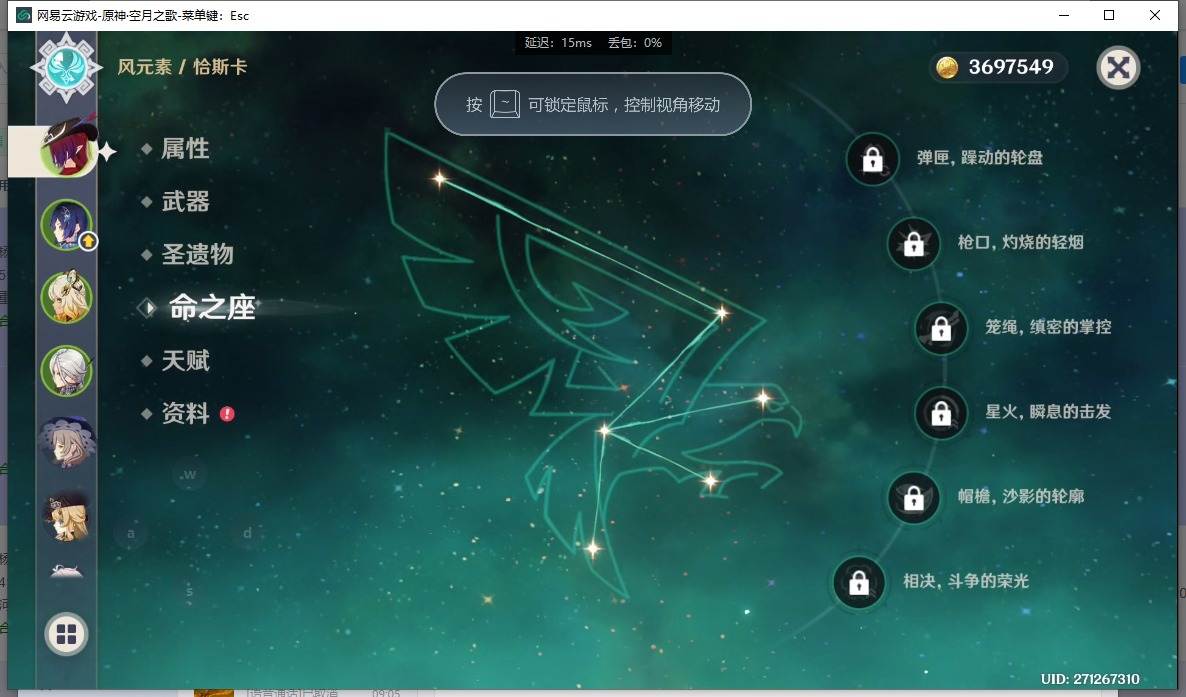Select the white-haired character portrait in sidebar
The height and width of the screenshot is (697, 1186).
(x=67, y=370)
